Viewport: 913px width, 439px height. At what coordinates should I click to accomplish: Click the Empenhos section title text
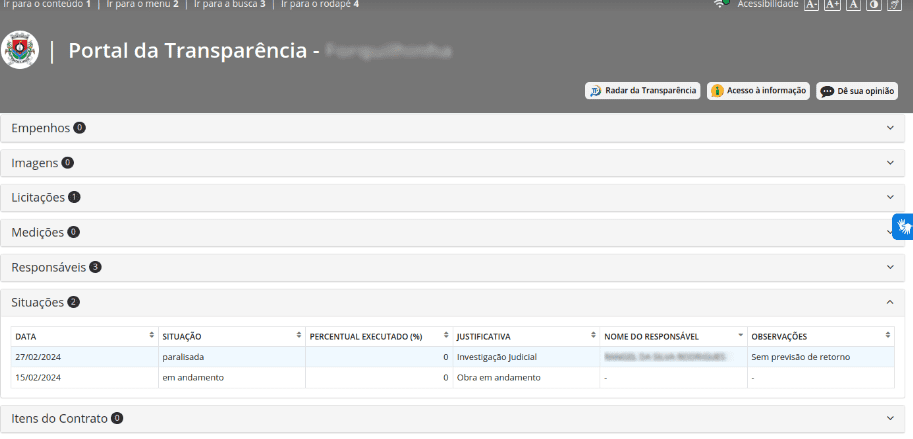[41, 128]
